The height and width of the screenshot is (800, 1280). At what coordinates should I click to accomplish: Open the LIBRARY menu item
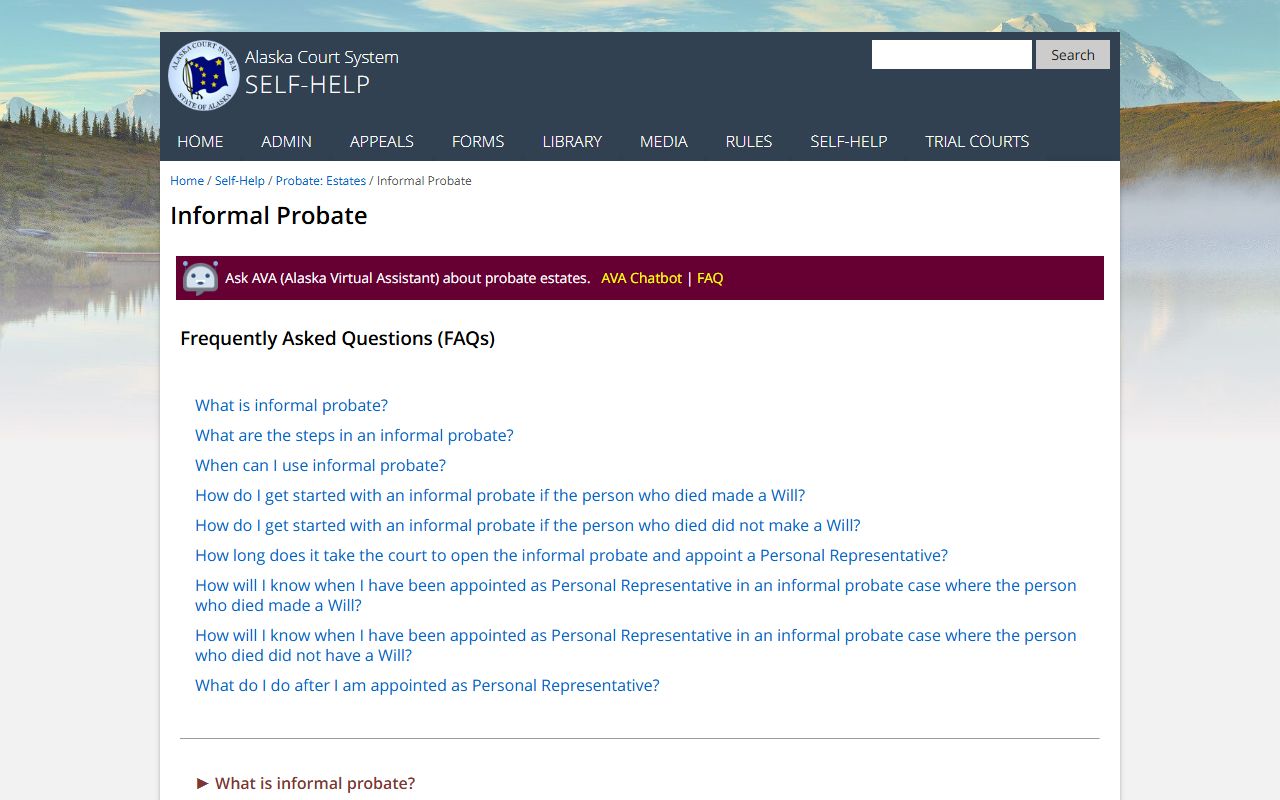[572, 141]
